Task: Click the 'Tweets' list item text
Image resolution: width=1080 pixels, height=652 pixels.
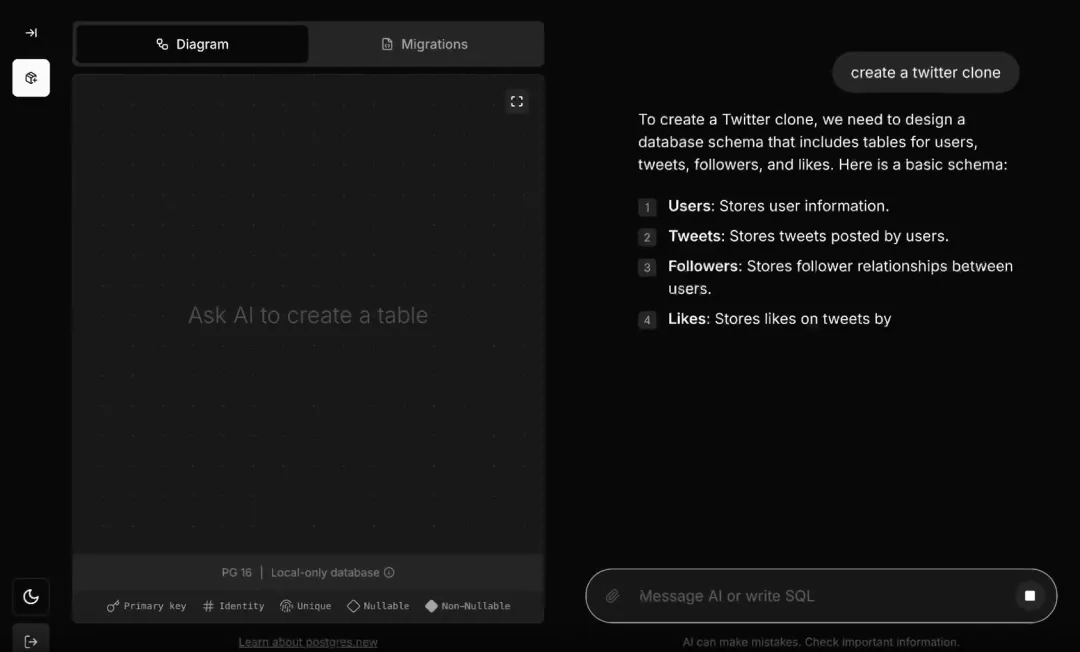Action: 808,236
